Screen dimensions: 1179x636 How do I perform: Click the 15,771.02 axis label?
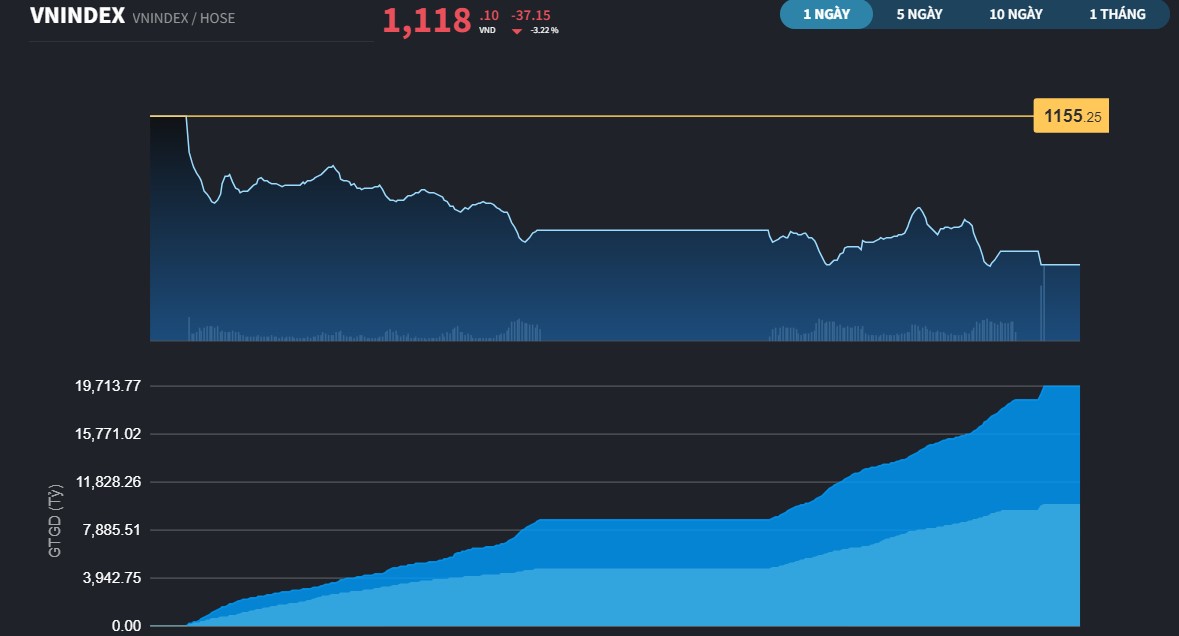pos(108,434)
